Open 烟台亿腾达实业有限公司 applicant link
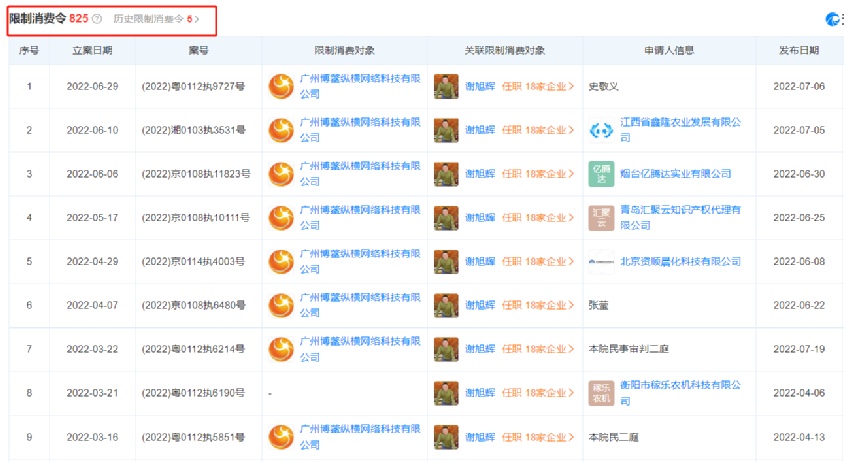Image resolution: width=844 pixels, height=462 pixels. click(676, 174)
